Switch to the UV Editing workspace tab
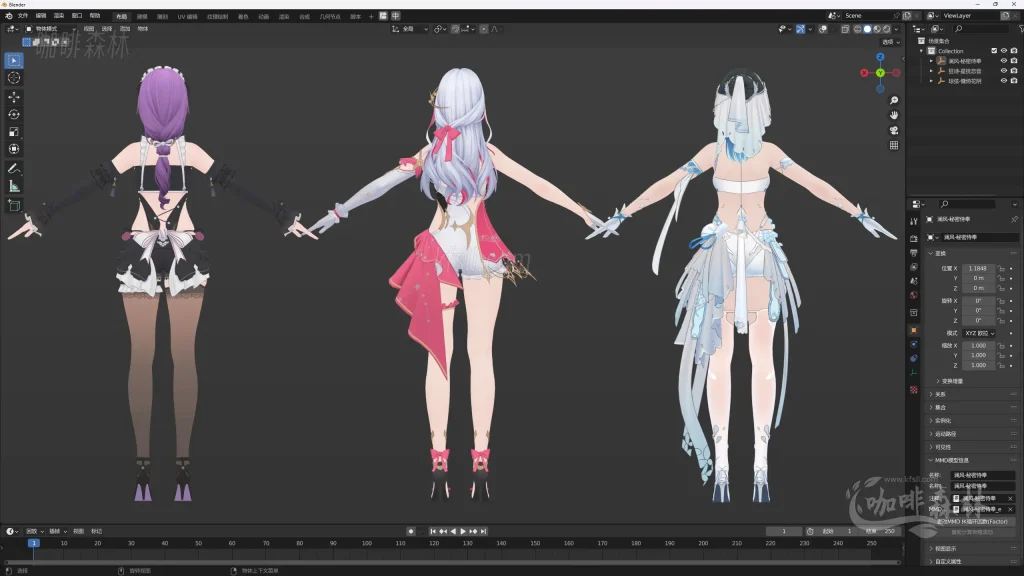 click(187, 16)
